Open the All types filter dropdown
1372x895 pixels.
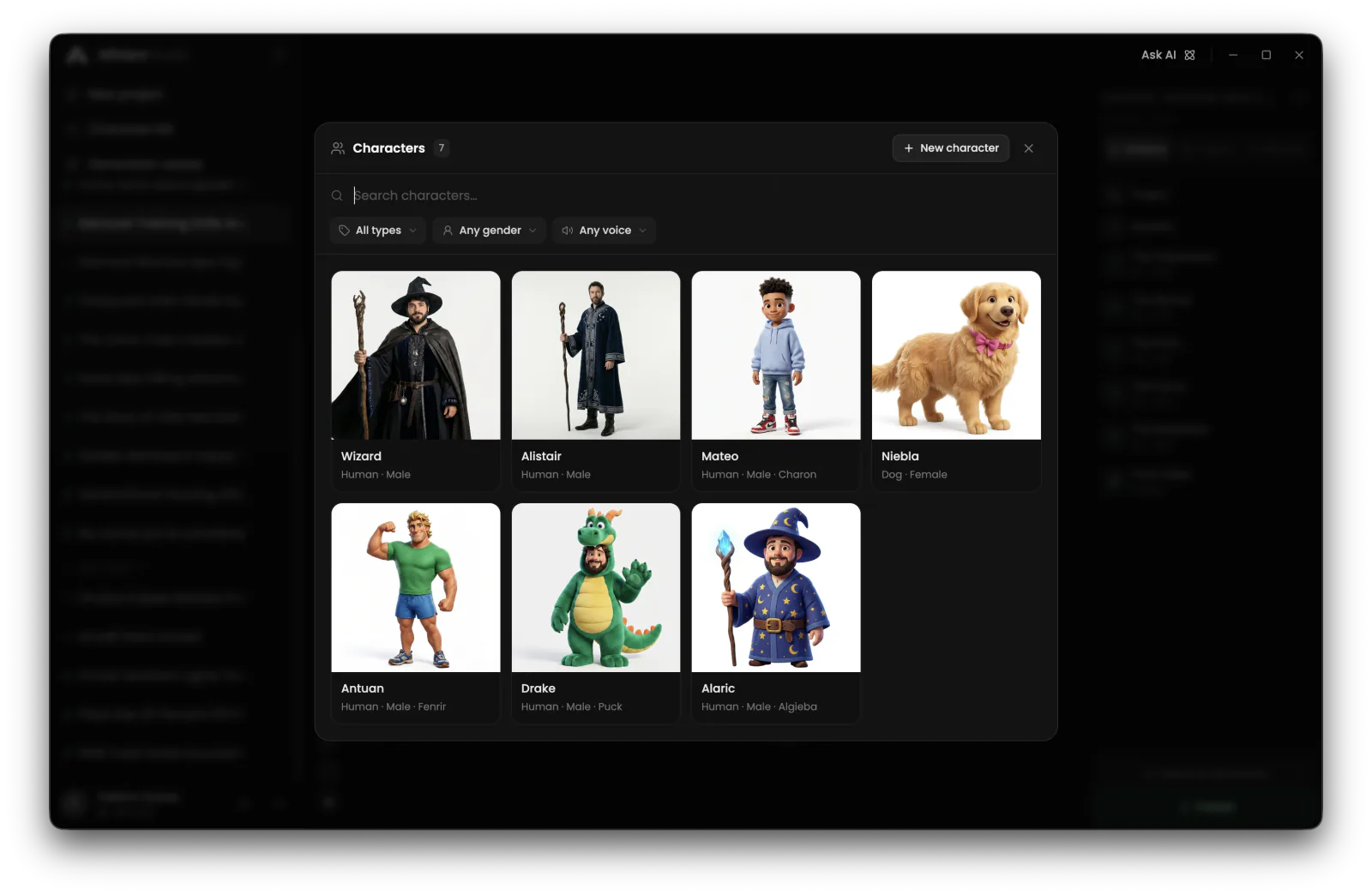(377, 231)
